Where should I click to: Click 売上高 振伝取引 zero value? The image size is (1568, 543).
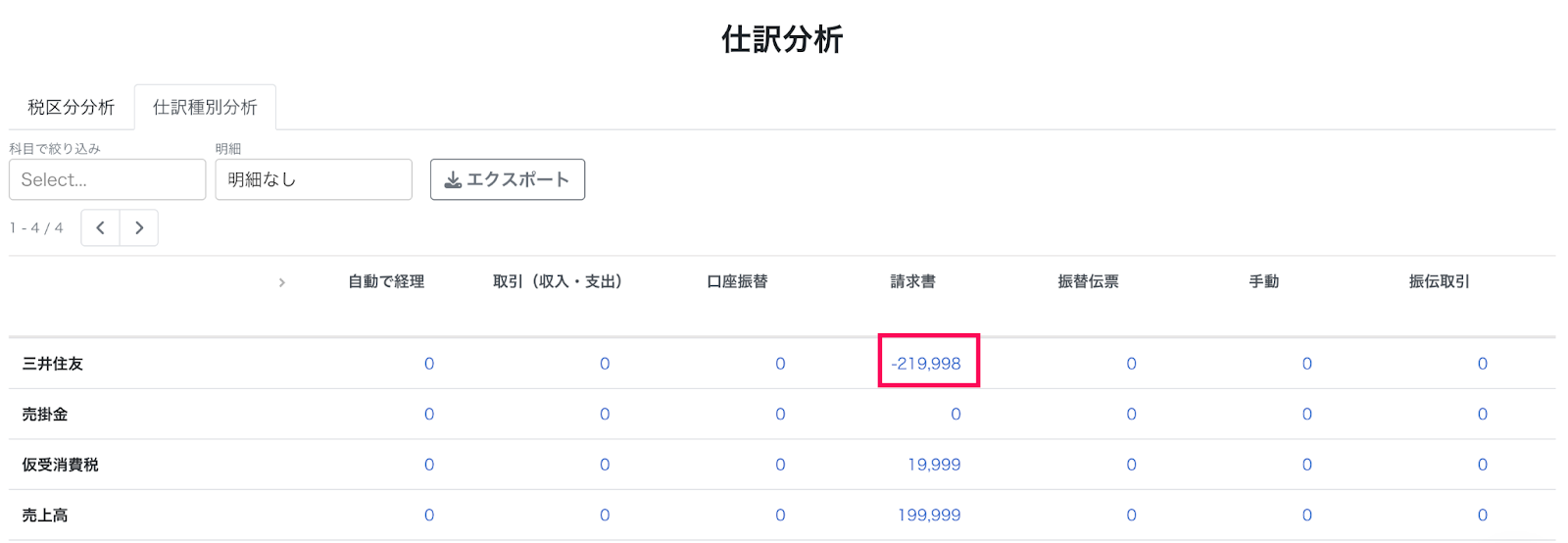pos(1482,515)
